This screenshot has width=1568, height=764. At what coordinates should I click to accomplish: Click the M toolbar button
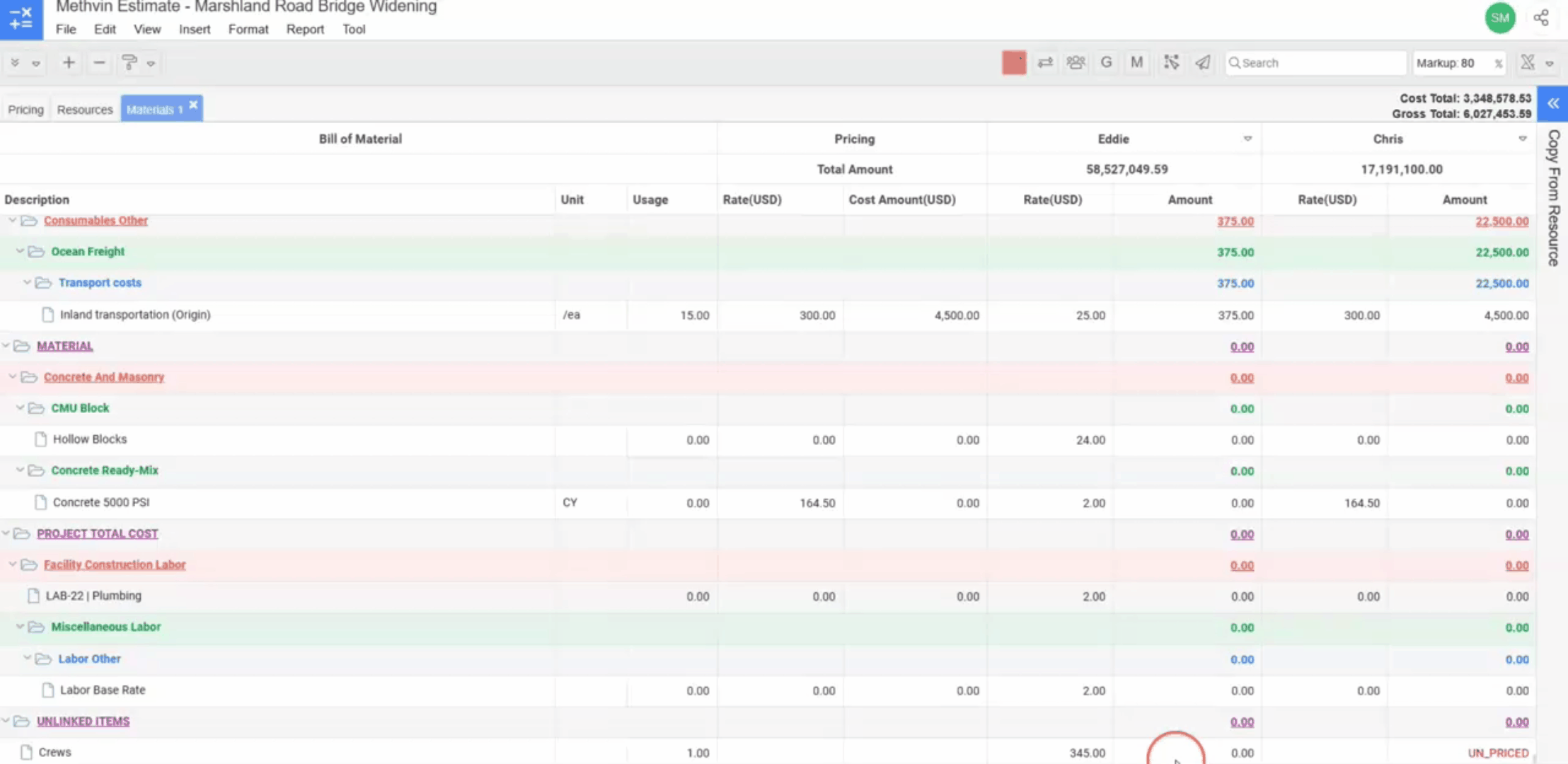(x=1136, y=63)
